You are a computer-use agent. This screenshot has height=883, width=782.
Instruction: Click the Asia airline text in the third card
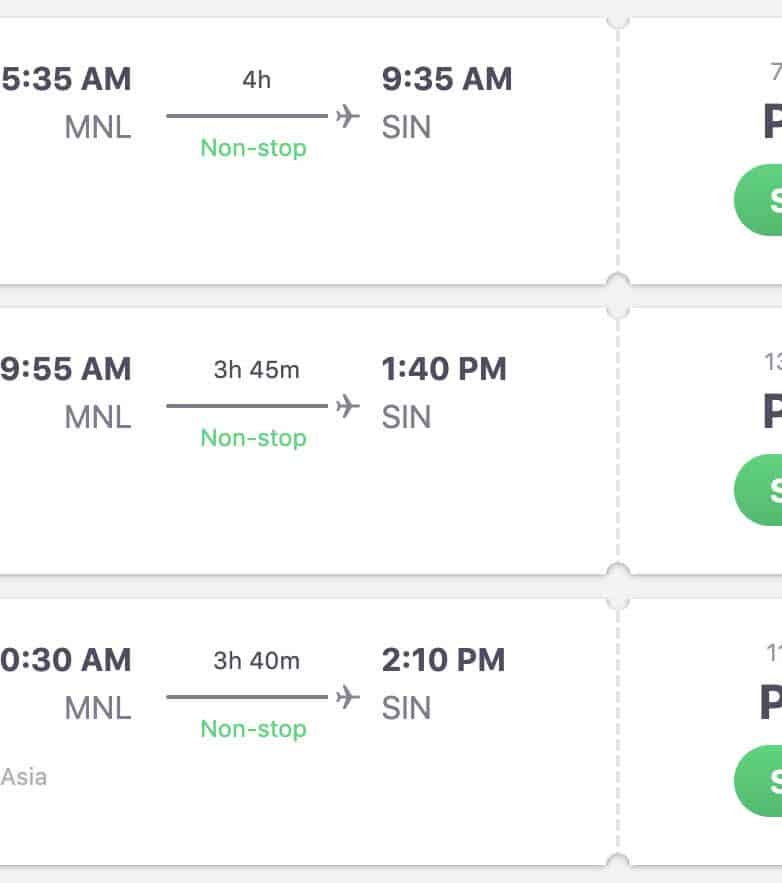(24, 776)
